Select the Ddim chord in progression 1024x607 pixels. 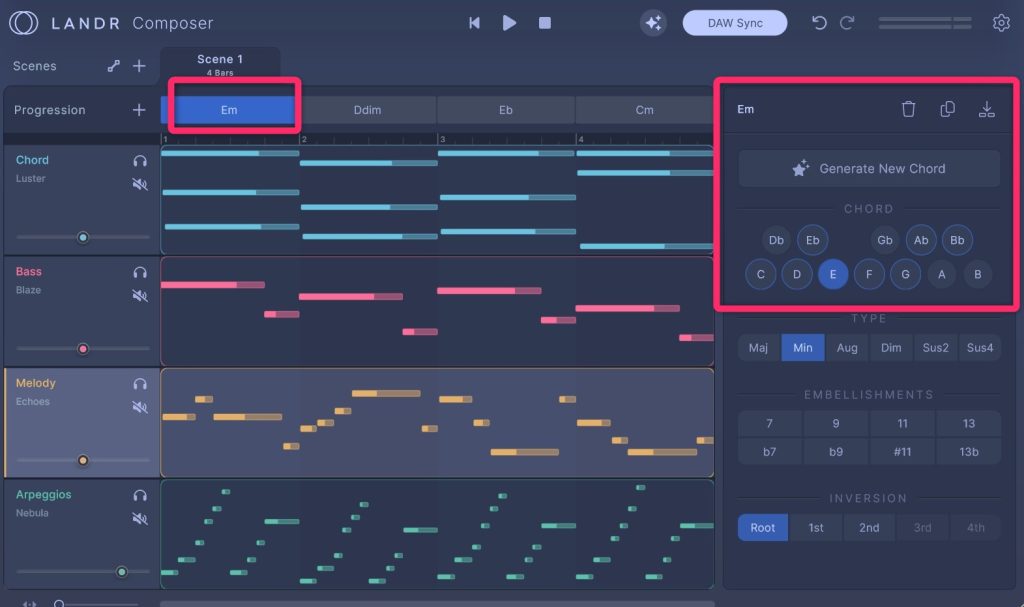point(367,110)
